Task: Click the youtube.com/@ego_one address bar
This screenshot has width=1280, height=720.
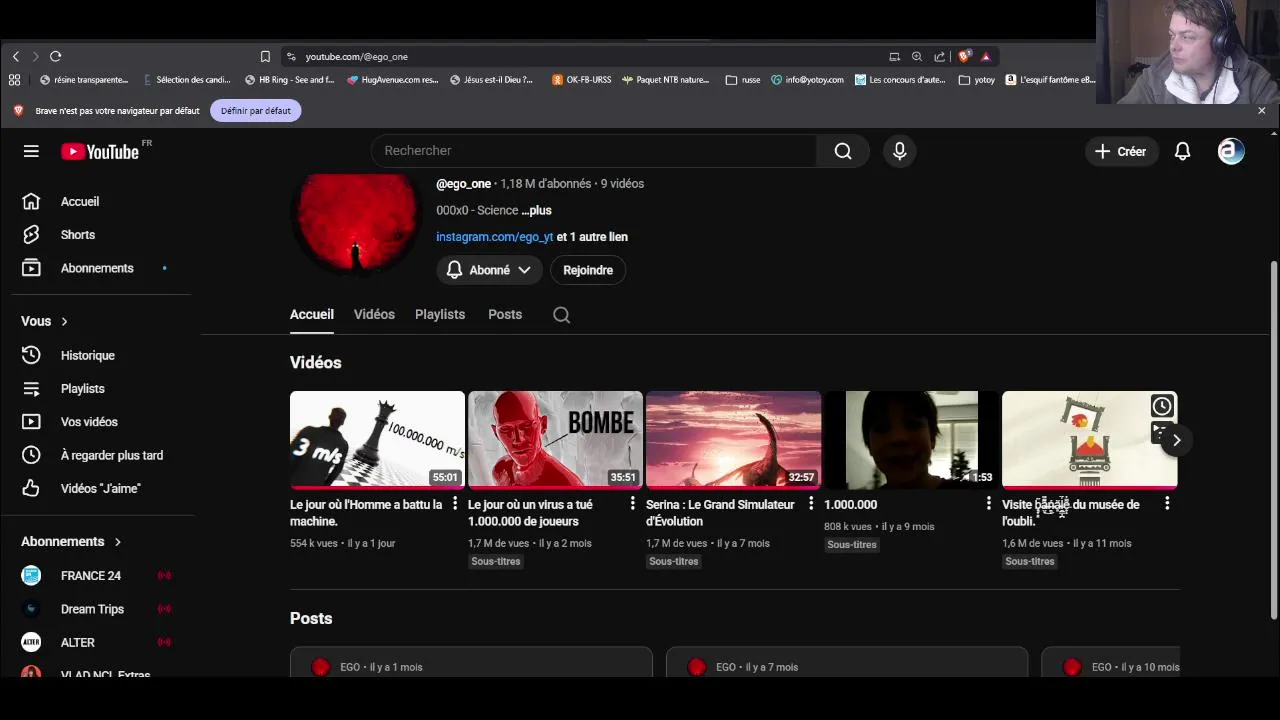Action: coord(355,57)
